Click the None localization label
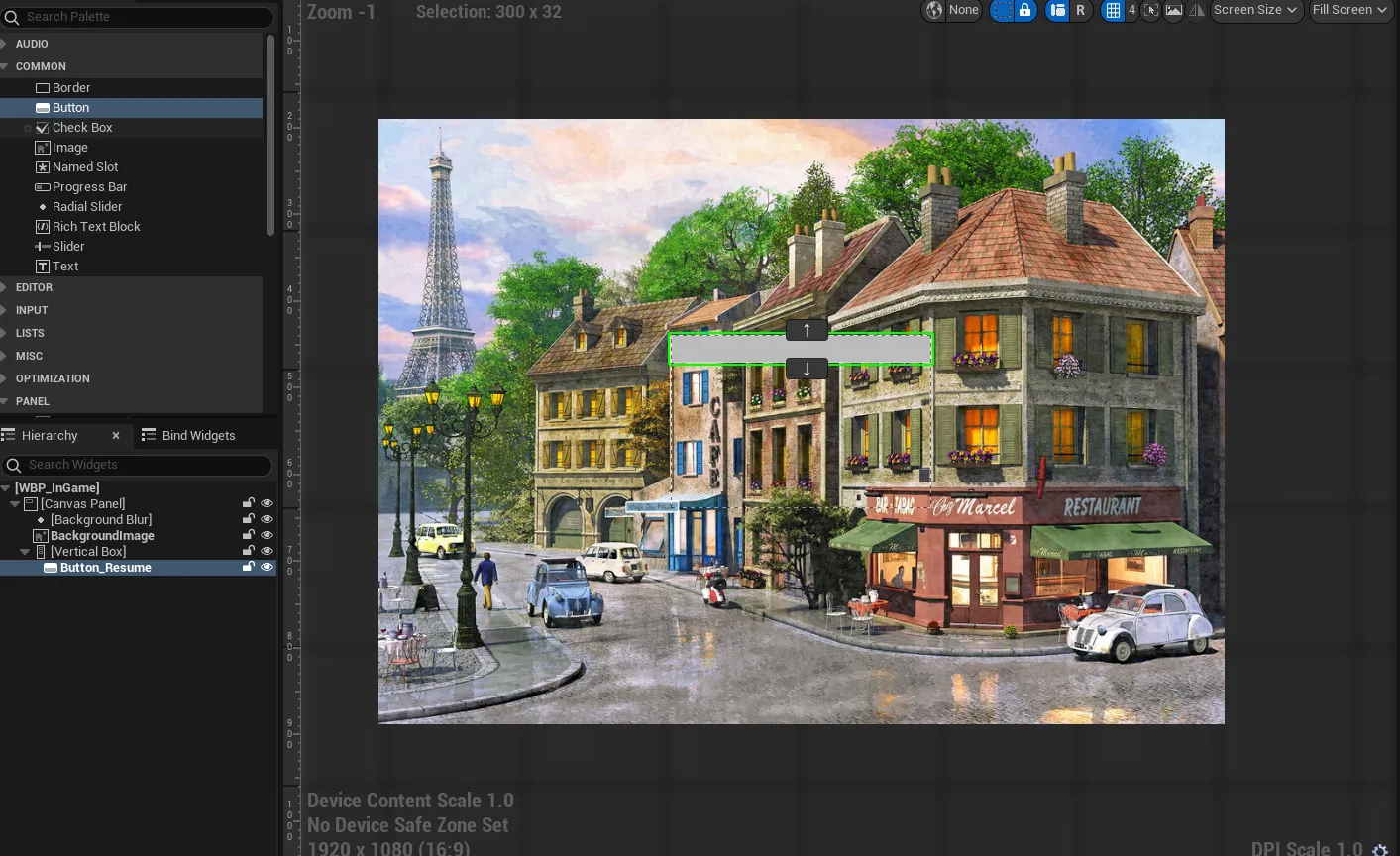The width and height of the screenshot is (1400, 856). (x=963, y=10)
